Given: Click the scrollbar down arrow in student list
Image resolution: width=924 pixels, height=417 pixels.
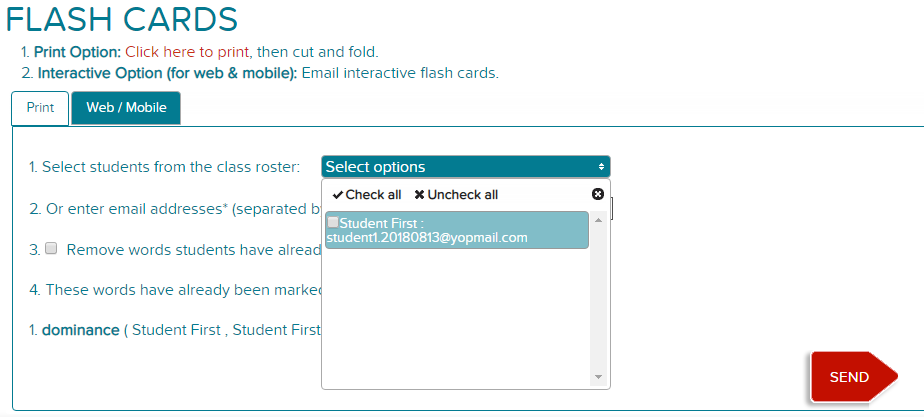Looking at the screenshot, I should pos(598,377).
